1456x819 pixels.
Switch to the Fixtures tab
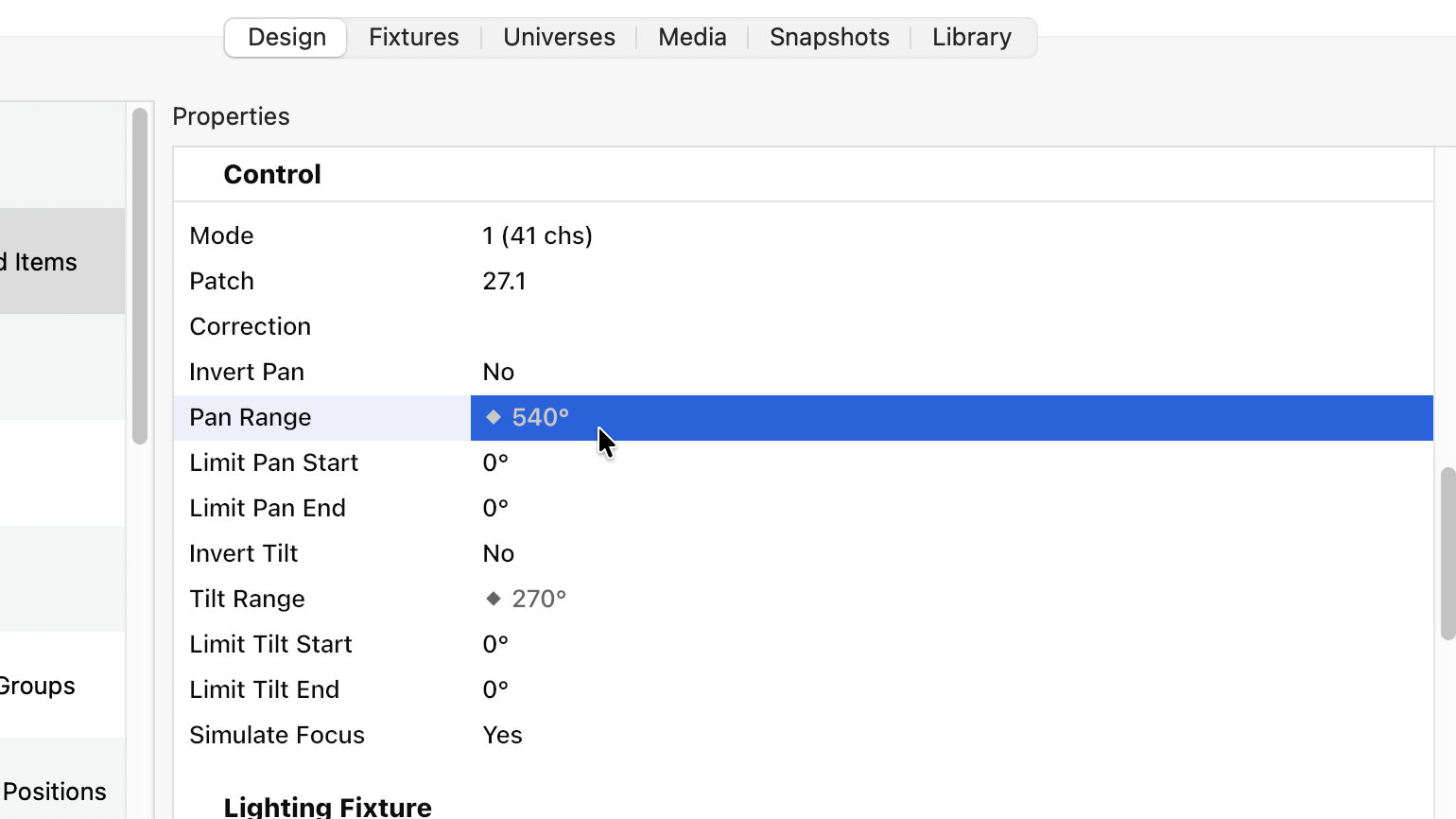pyautogui.click(x=413, y=37)
